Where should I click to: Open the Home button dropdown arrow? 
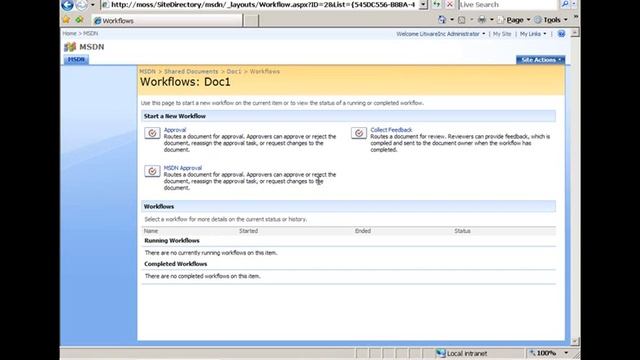coord(452,20)
